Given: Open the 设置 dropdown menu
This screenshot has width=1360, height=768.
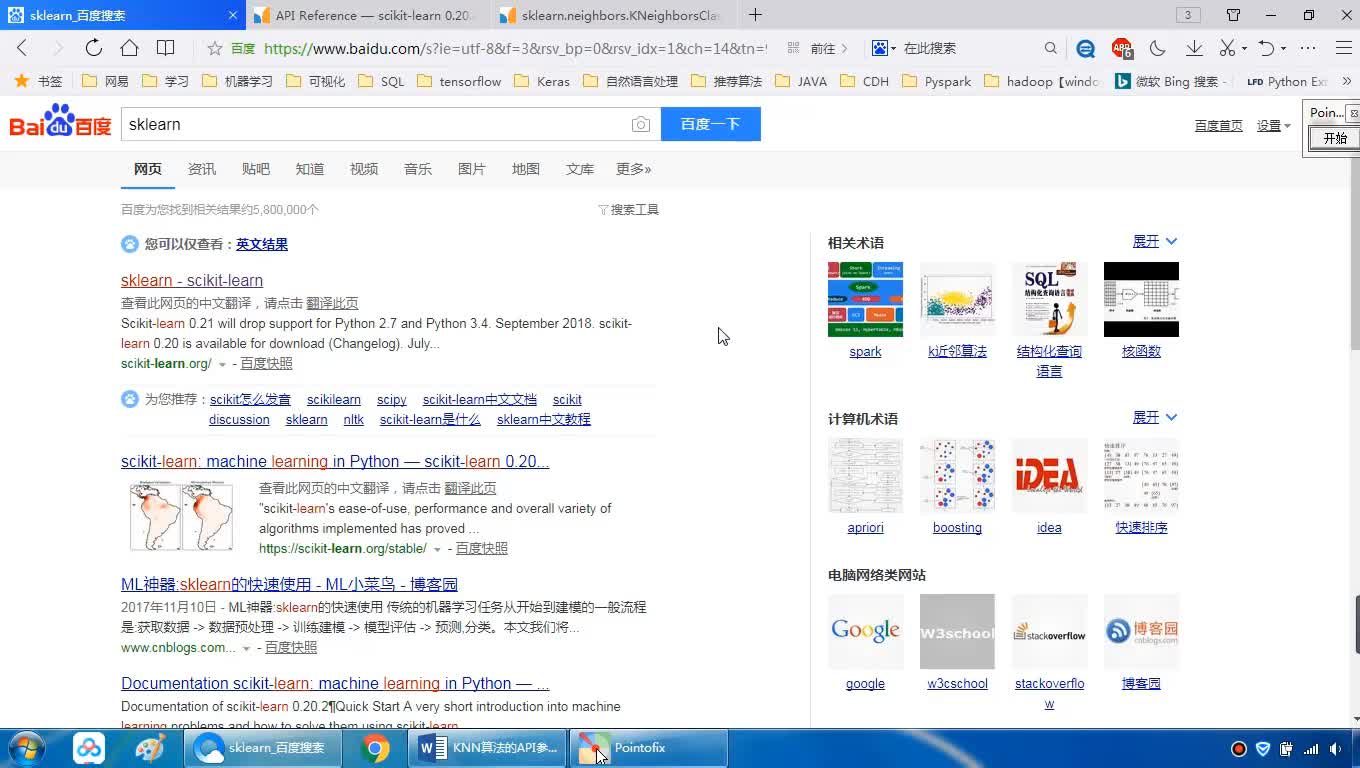Looking at the screenshot, I should pos(1273,125).
